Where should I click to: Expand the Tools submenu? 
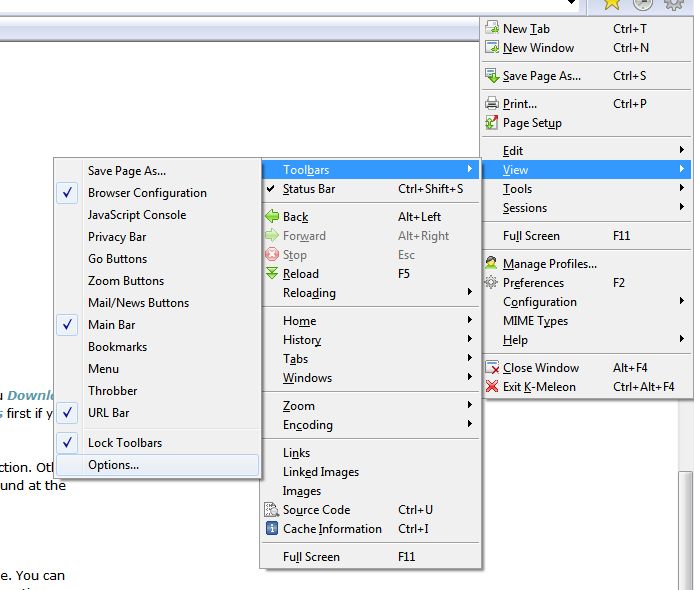tap(586, 189)
